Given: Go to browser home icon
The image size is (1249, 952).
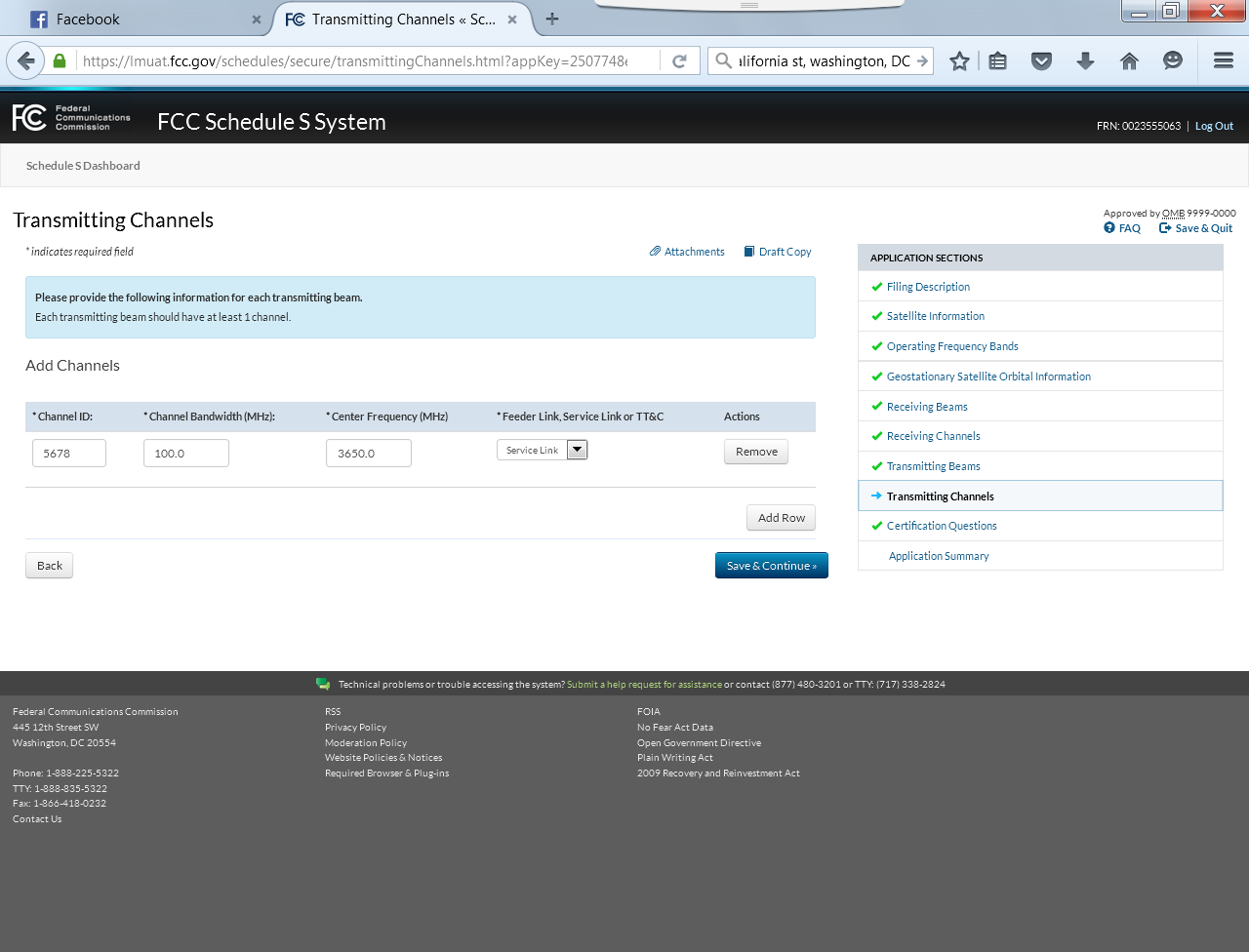Looking at the screenshot, I should pyautogui.click(x=1129, y=60).
